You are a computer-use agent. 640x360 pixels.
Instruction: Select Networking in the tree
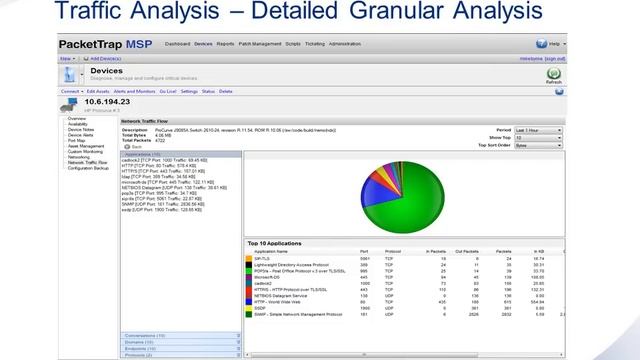pyautogui.click(x=79, y=157)
